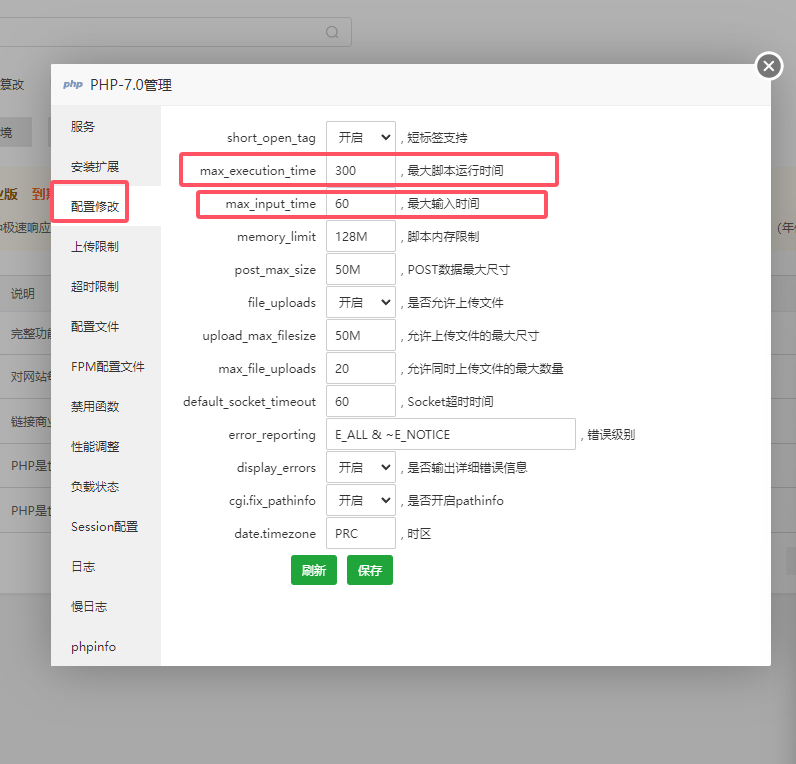The width and height of the screenshot is (796, 764).
Task: Close the PHP-7.0 management dialog
Action: (x=769, y=66)
